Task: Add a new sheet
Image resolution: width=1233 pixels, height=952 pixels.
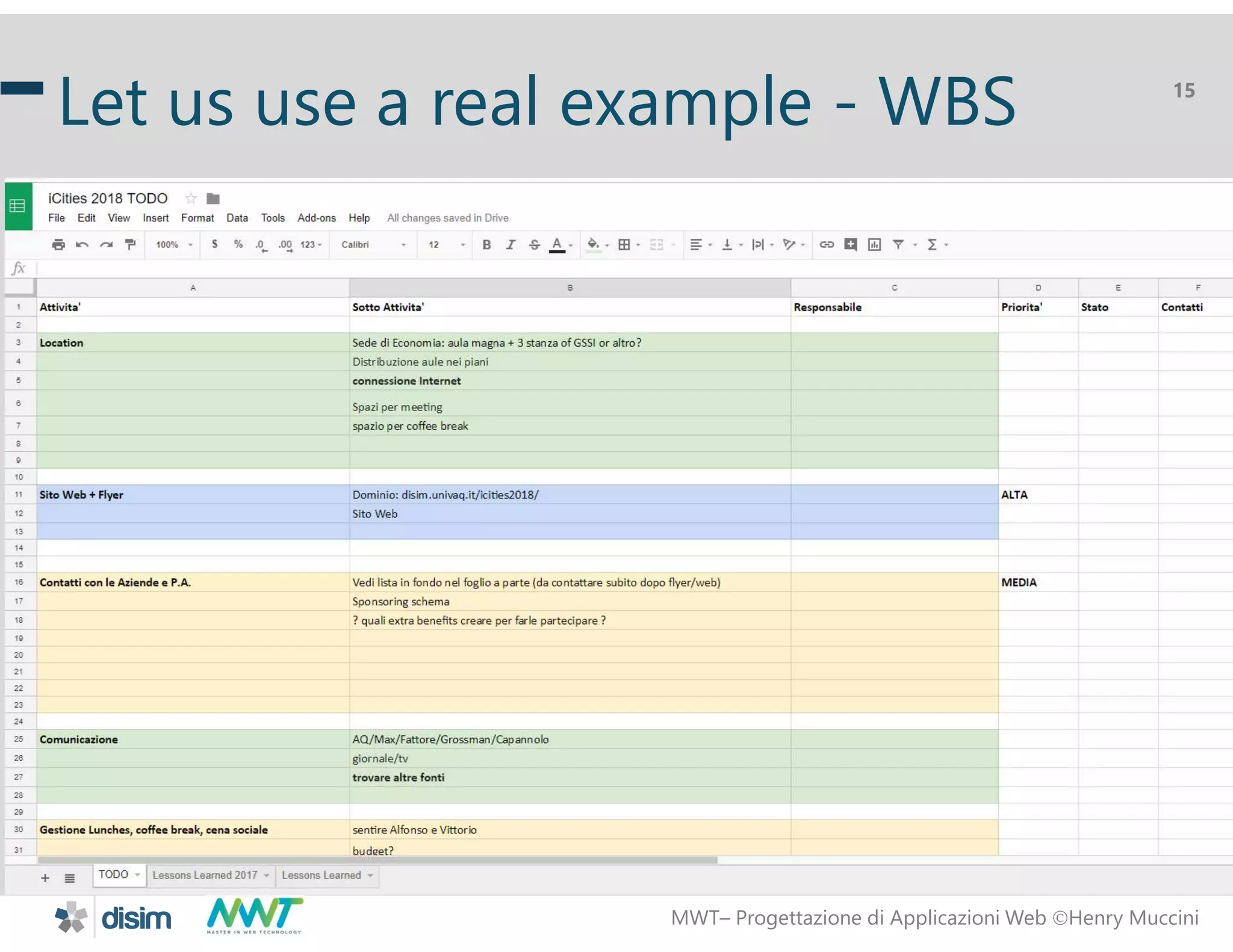Action: pos(45,878)
